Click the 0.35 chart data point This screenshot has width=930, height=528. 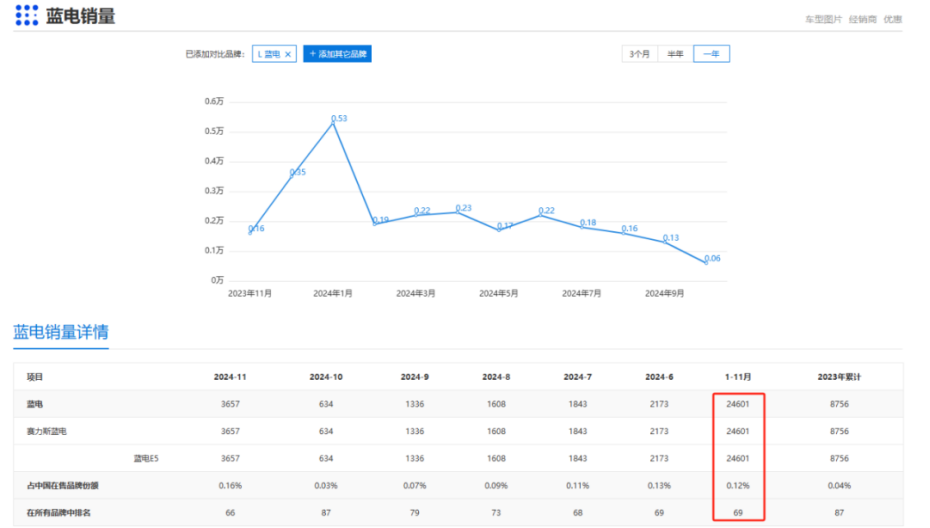pyautogui.click(x=292, y=176)
